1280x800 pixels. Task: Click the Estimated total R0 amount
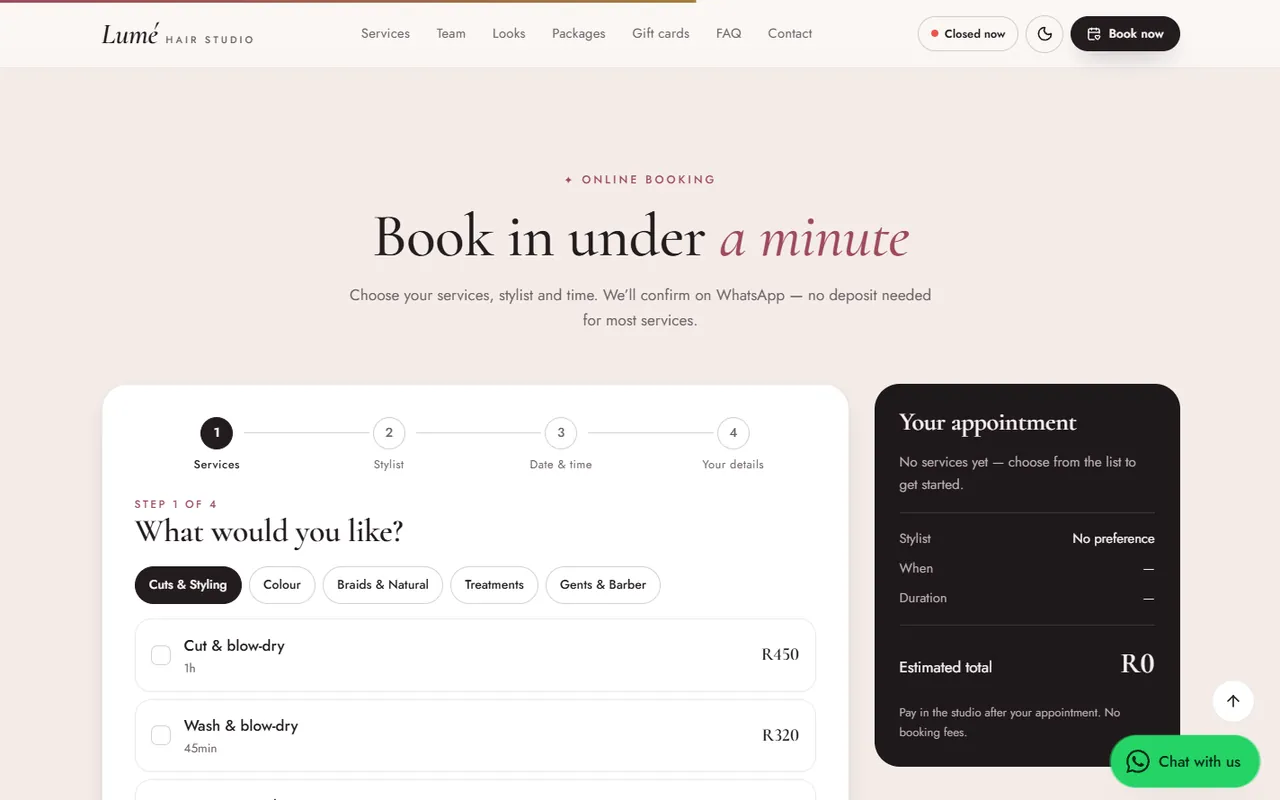coord(1137,664)
